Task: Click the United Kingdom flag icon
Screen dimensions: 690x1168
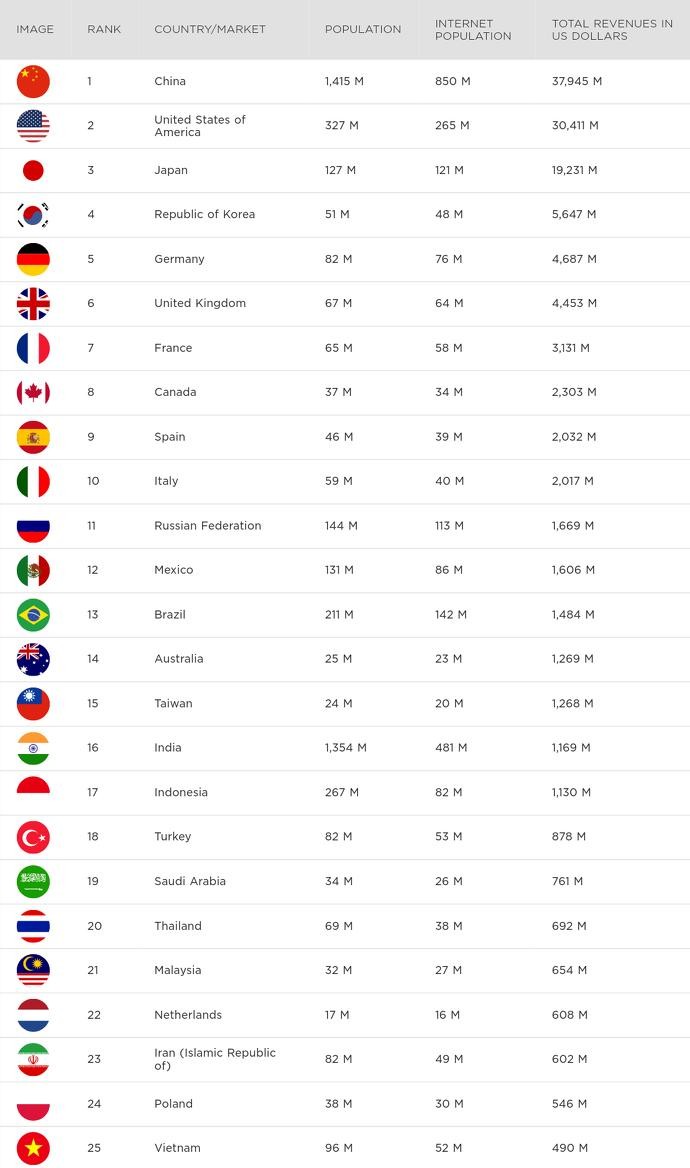Action: pos(33,303)
